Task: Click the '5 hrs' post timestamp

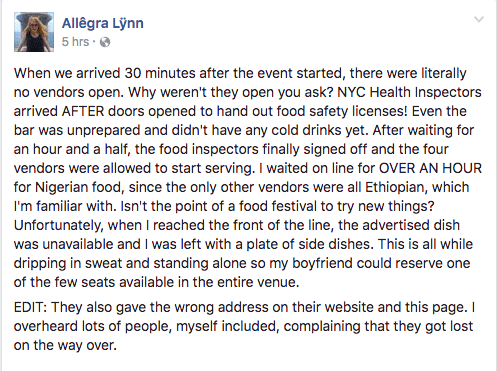Action: pos(75,42)
